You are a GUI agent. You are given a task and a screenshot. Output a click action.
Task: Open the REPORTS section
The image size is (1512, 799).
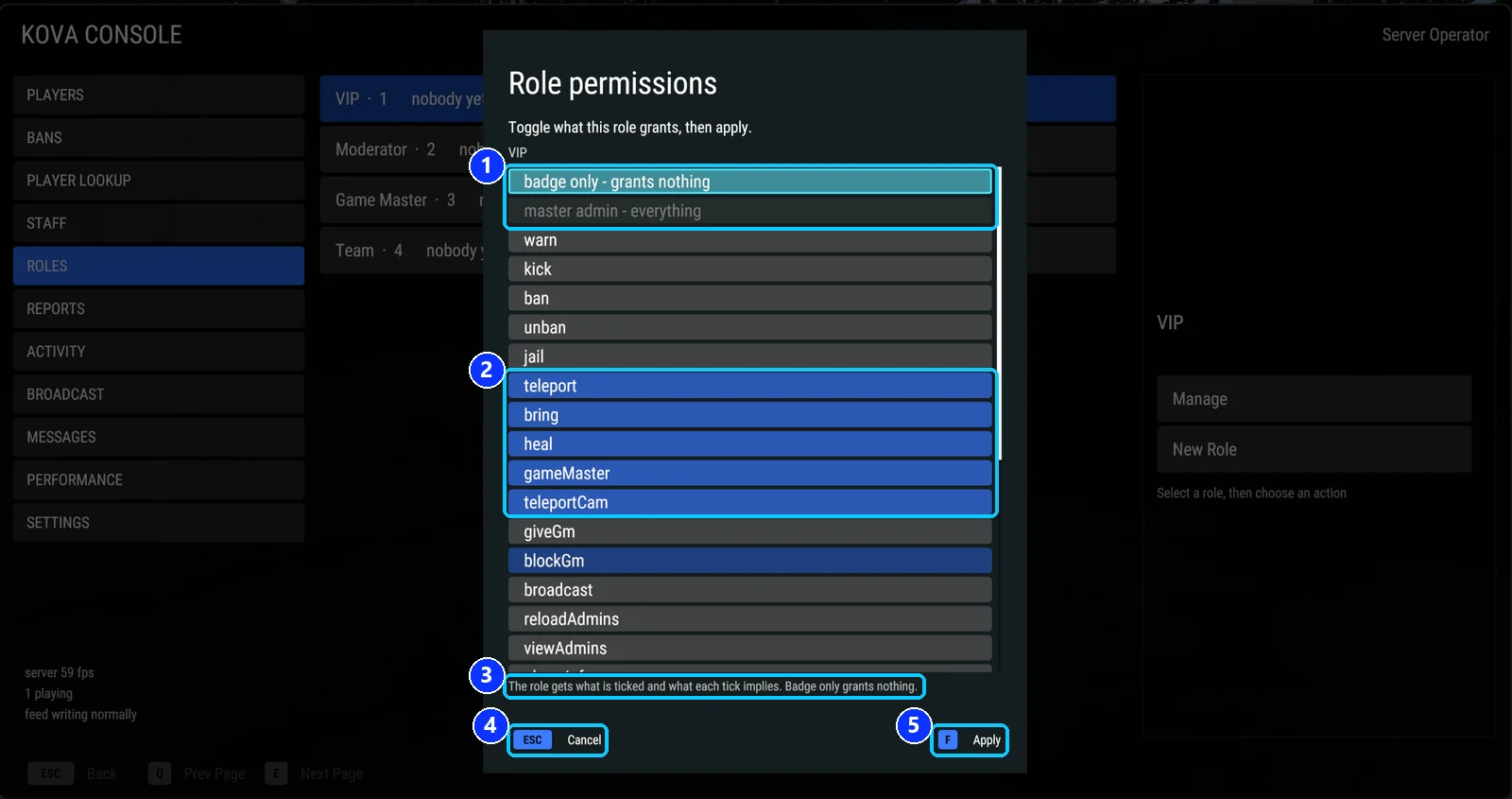pos(159,309)
